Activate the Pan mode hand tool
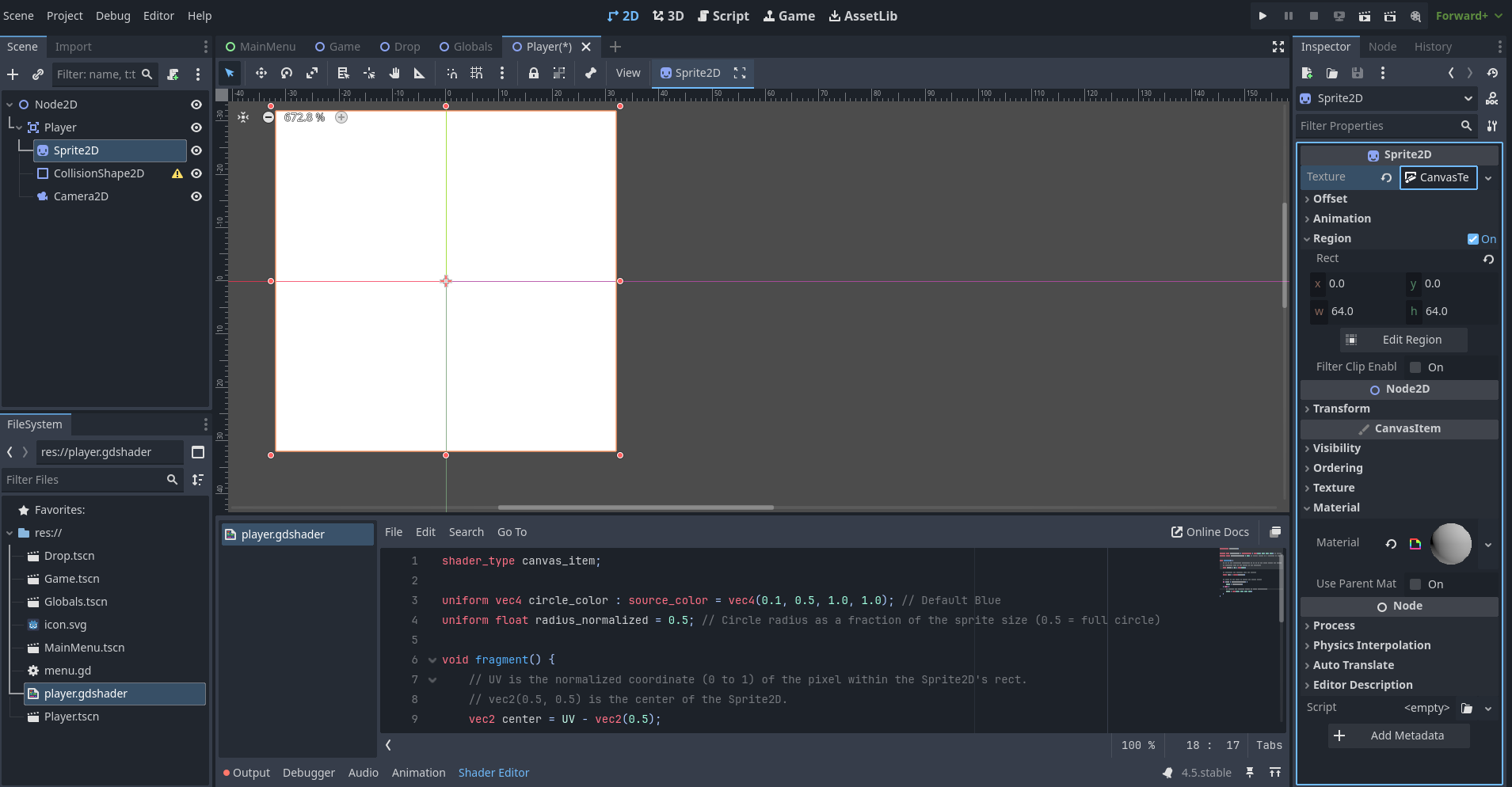The image size is (1512, 787). (x=394, y=73)
